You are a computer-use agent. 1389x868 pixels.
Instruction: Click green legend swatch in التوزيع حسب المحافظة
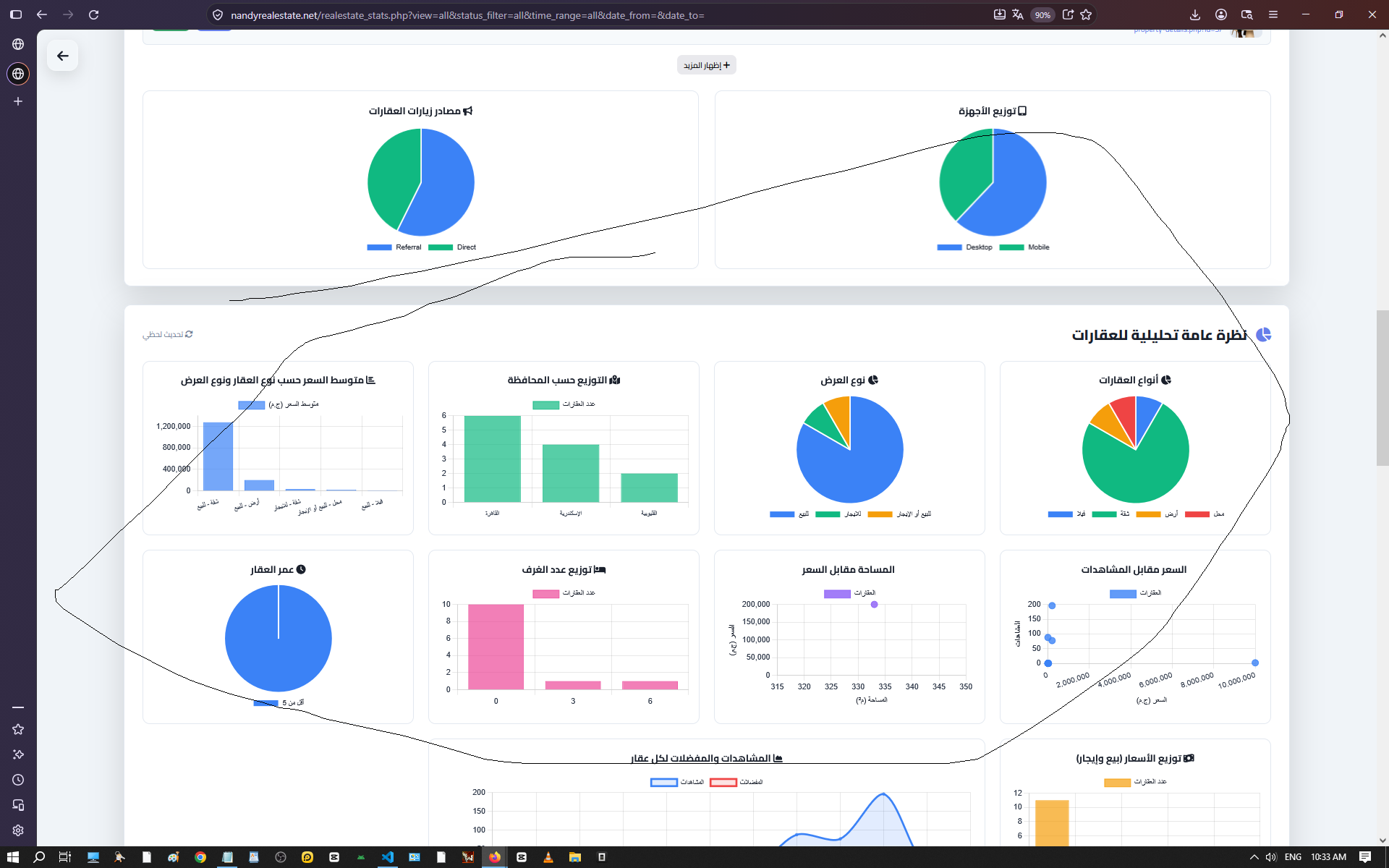click(546, 405)
